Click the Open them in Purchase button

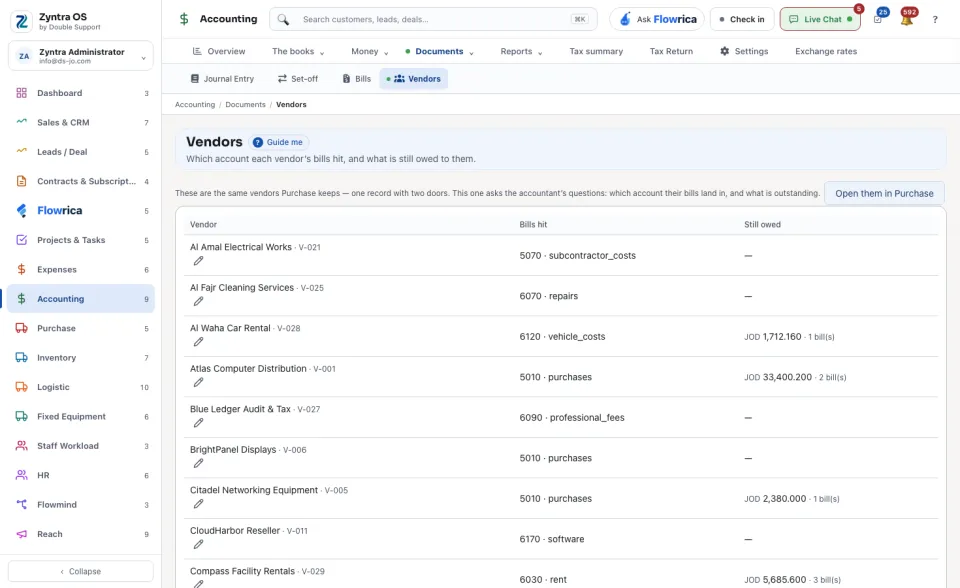pos(884,194)
